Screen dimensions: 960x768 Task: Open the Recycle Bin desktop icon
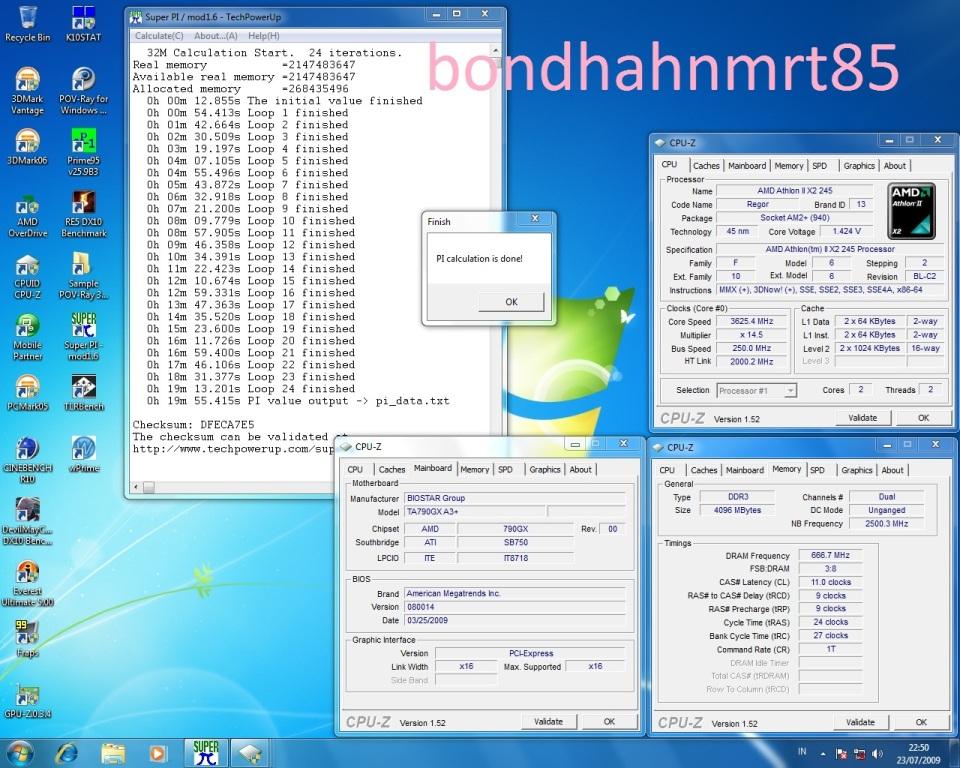28,24
